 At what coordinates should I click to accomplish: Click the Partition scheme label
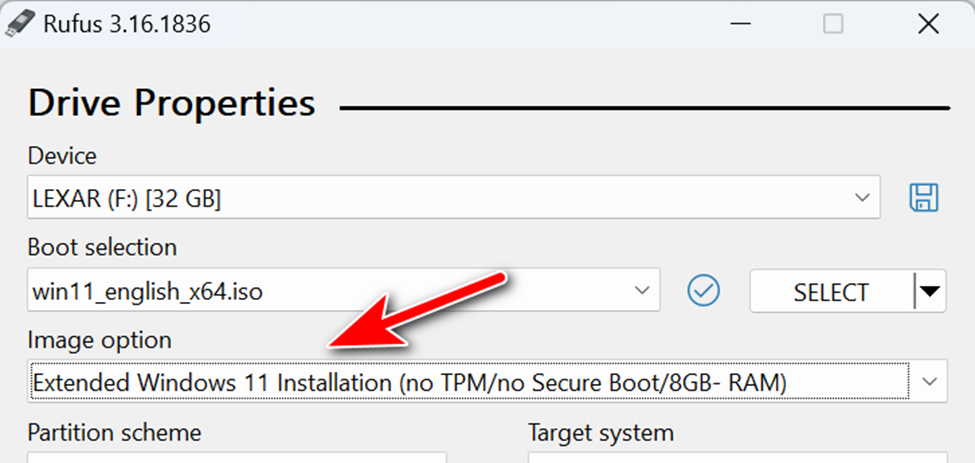point(114,433)
